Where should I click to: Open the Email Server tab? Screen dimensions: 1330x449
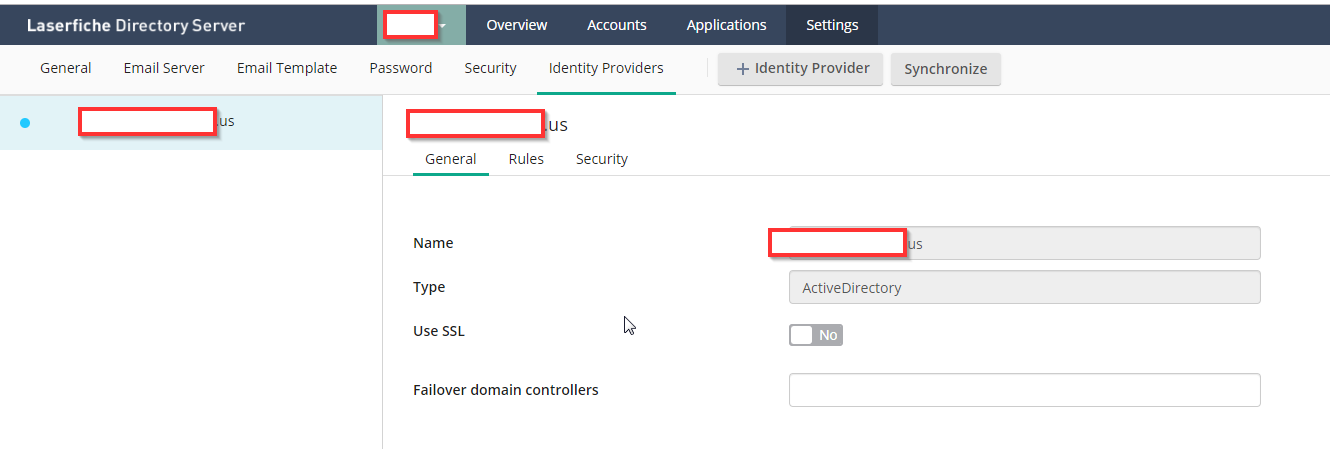164,68
